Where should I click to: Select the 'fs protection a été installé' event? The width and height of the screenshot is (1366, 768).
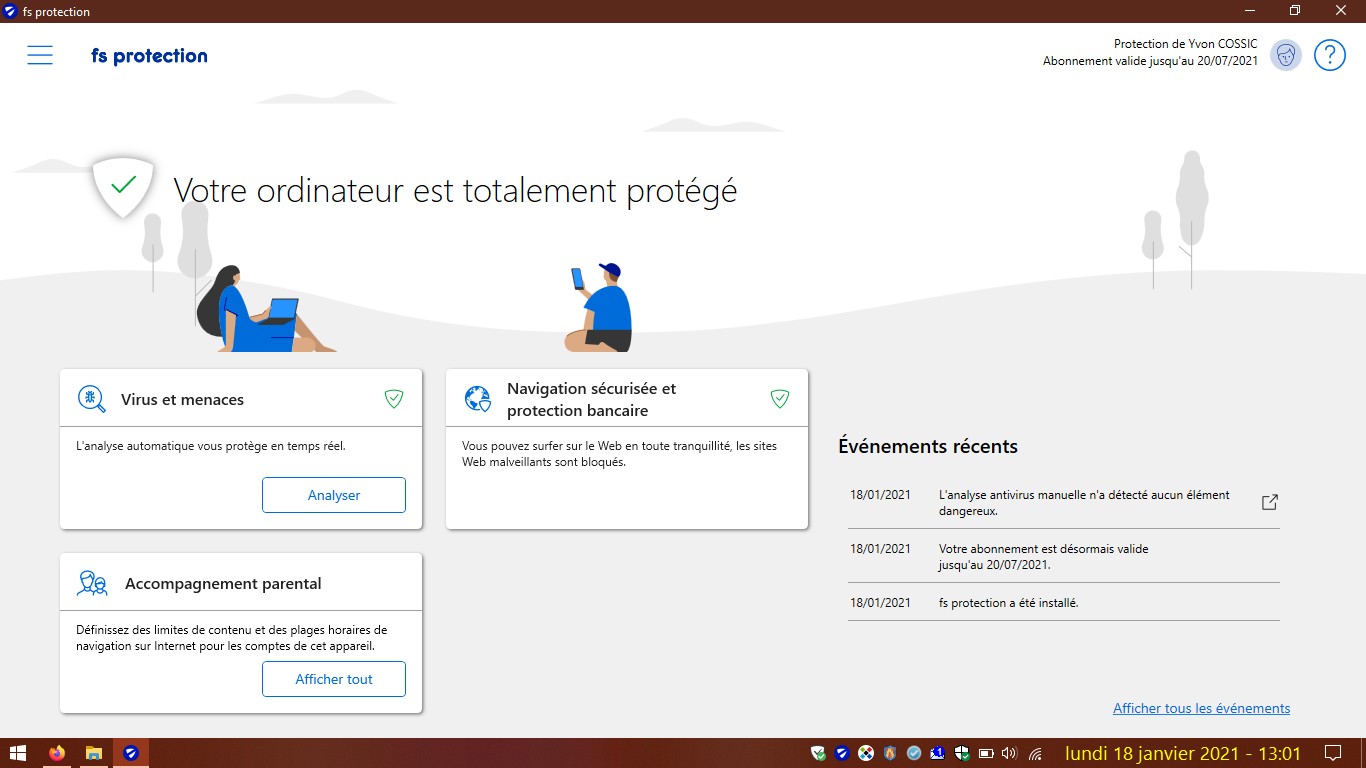point(1064,602)
